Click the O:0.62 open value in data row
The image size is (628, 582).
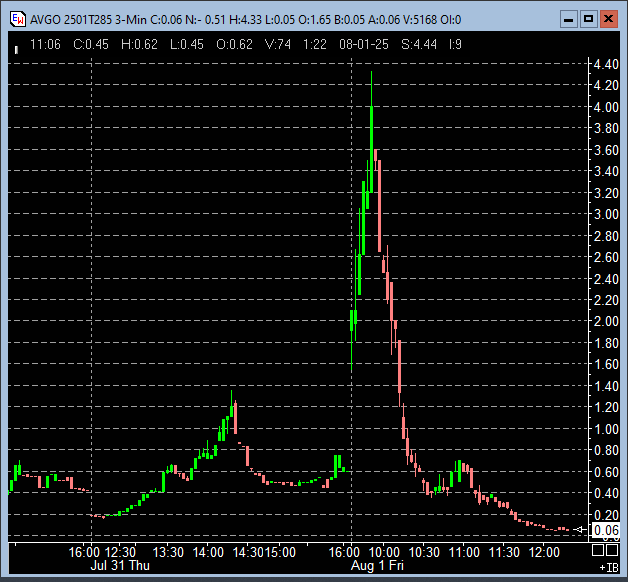(x=234, y=44)
